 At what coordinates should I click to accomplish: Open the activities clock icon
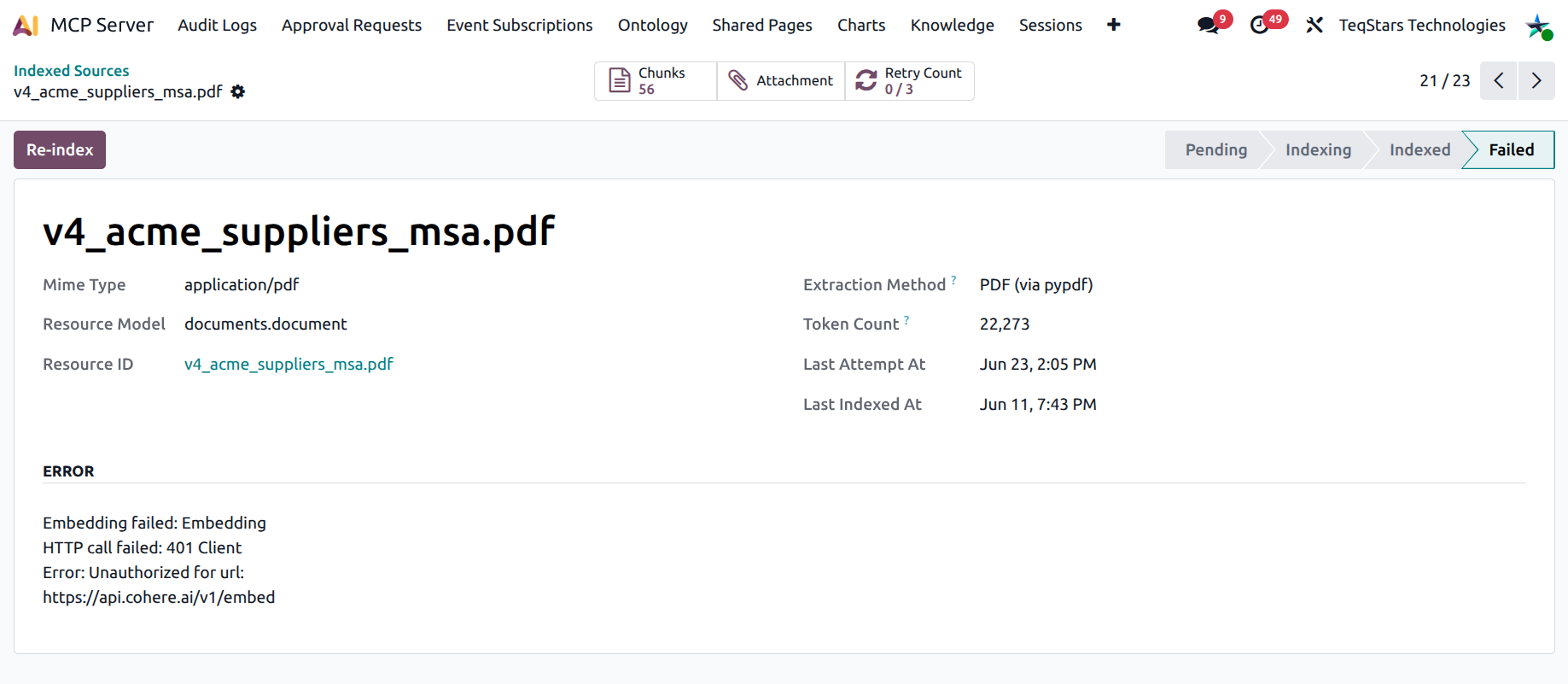[1259, 26]
